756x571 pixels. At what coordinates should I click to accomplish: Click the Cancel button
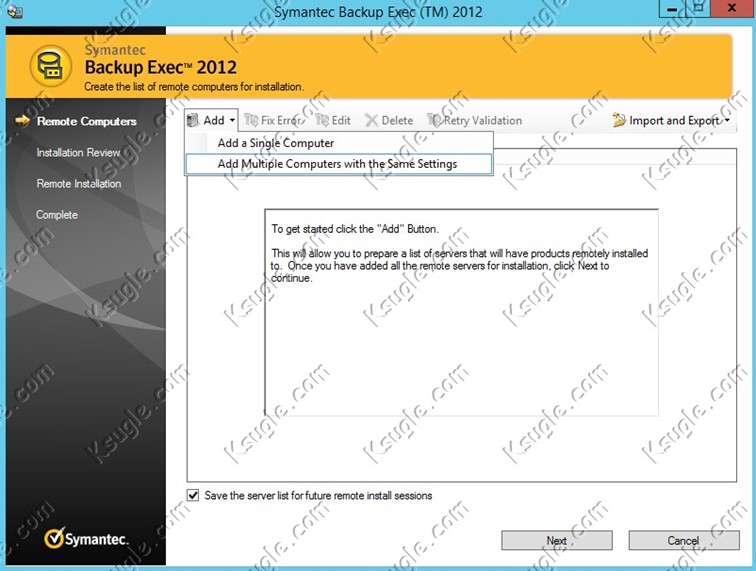click(684, 541)
